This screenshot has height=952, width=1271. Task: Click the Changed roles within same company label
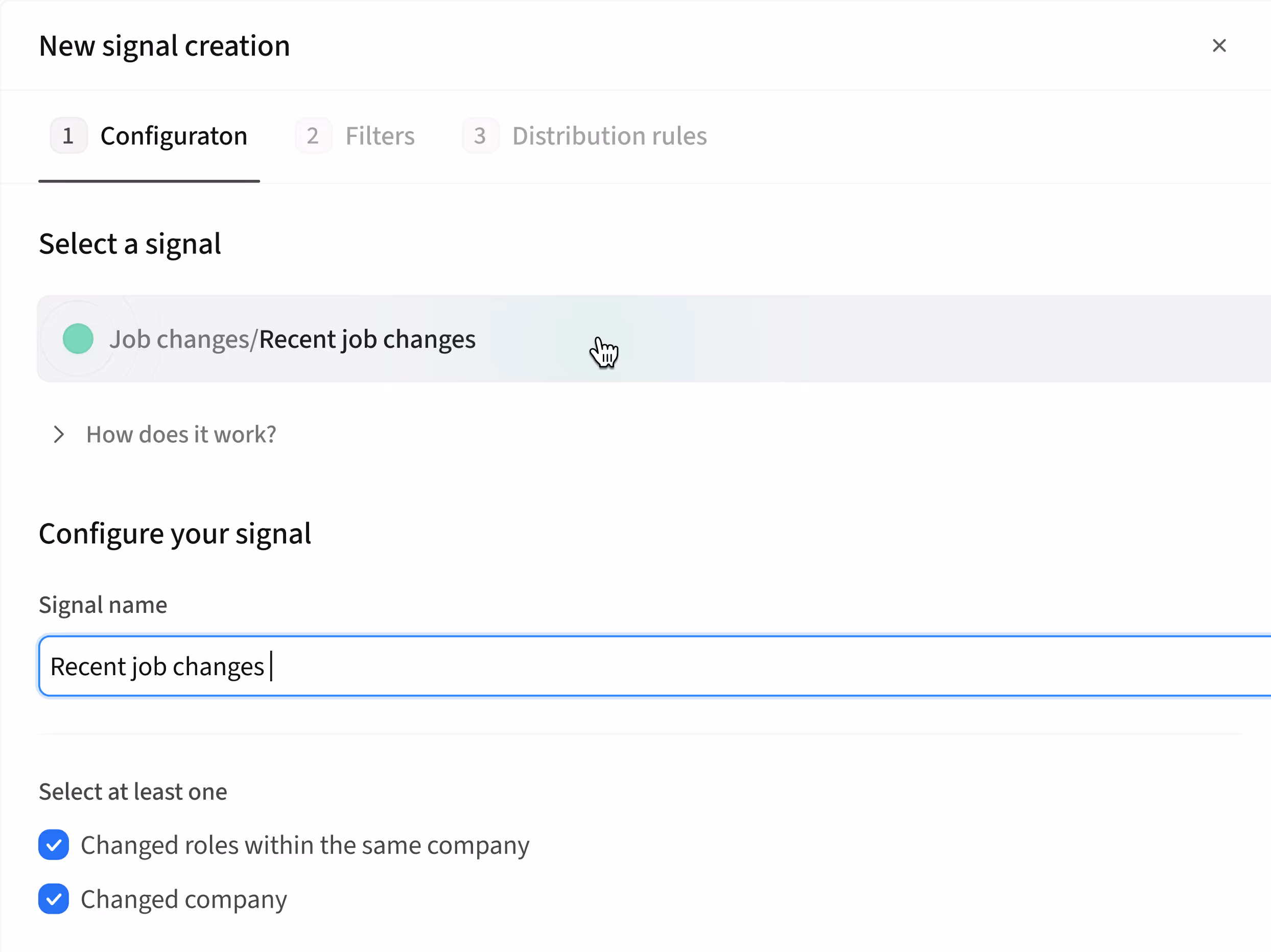coord(304,845)
